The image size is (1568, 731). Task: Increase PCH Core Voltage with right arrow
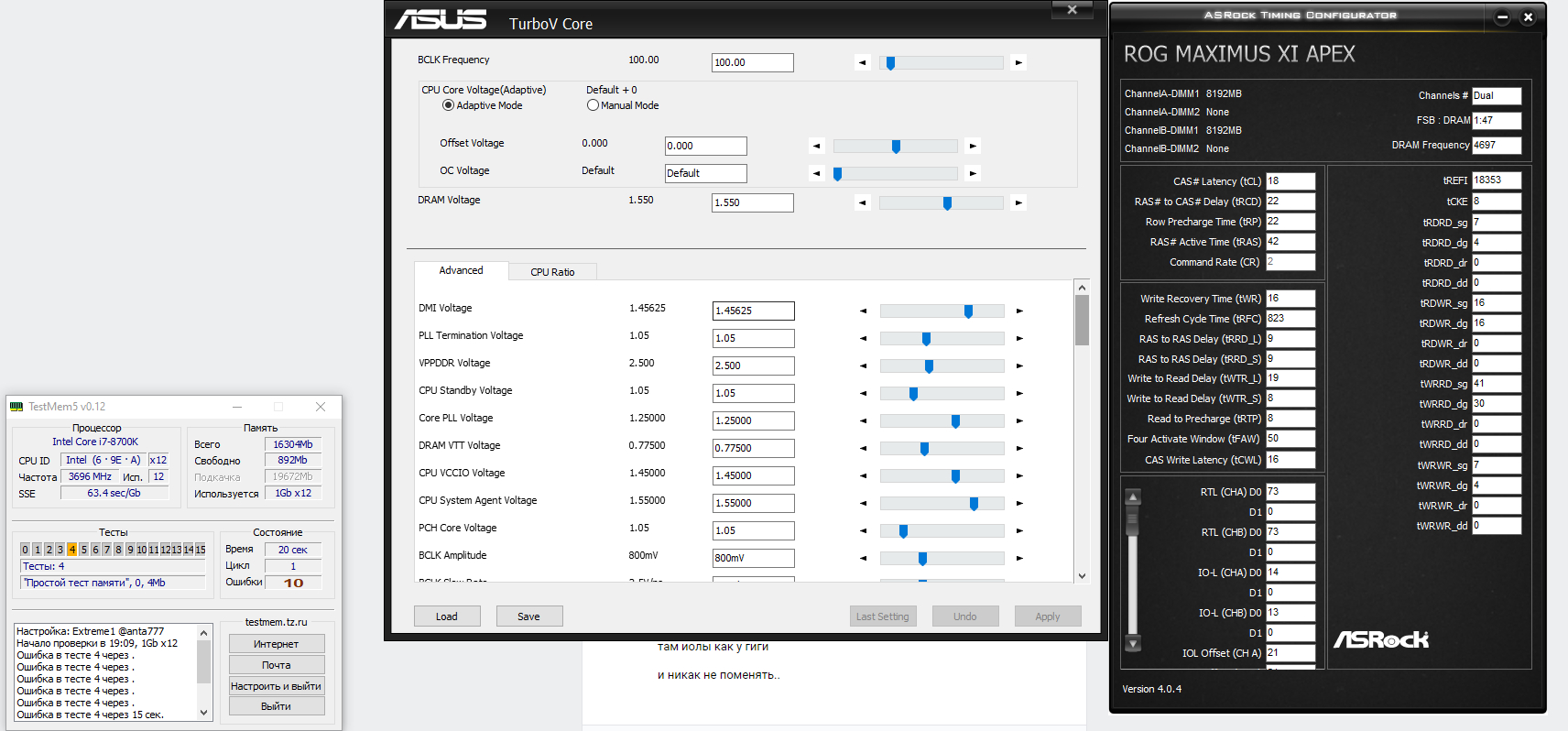tap(1019, 530)
